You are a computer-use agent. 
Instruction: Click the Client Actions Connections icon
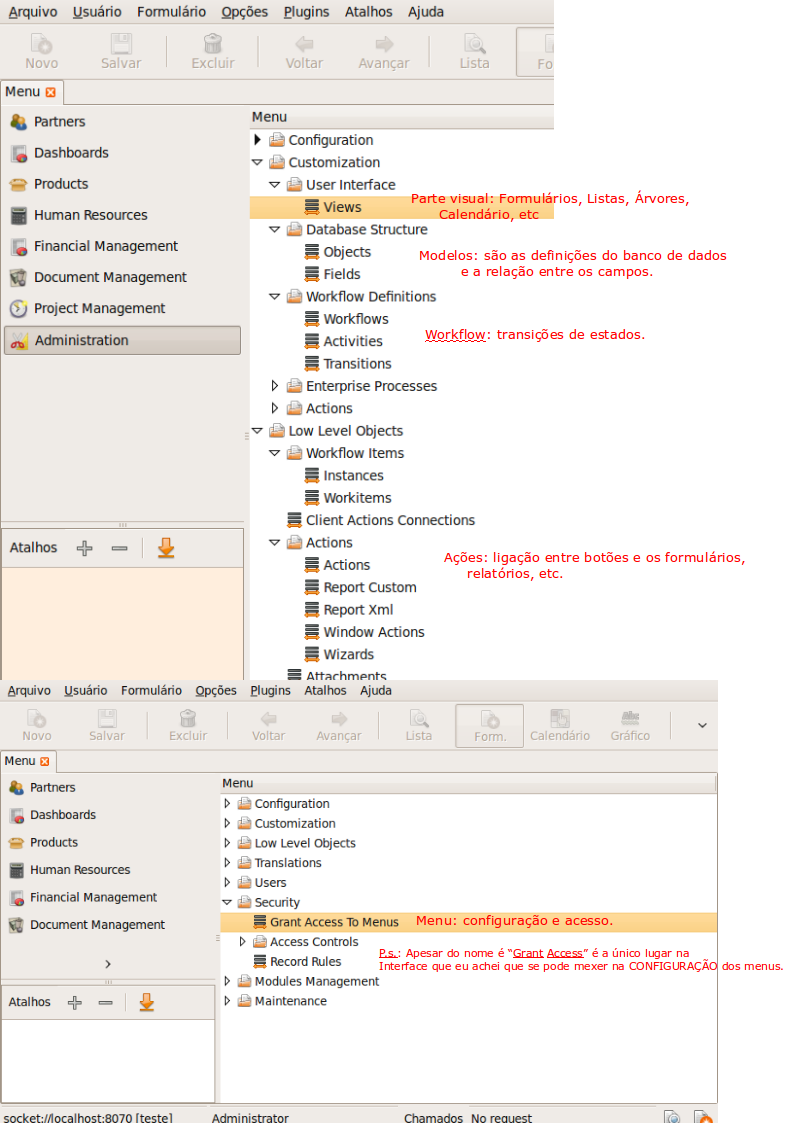294,520
